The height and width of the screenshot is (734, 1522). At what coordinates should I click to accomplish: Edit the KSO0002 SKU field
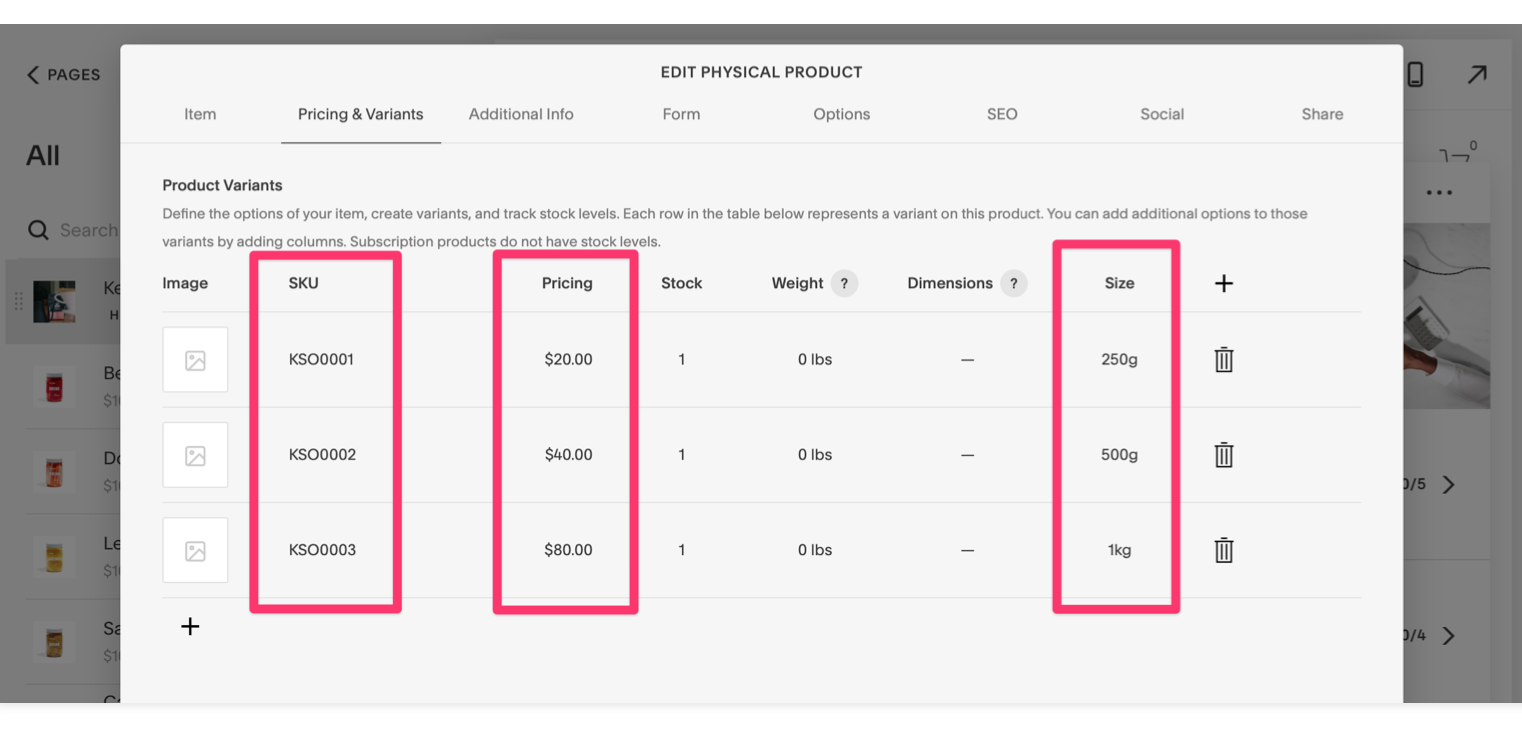[x=322, y=455]
